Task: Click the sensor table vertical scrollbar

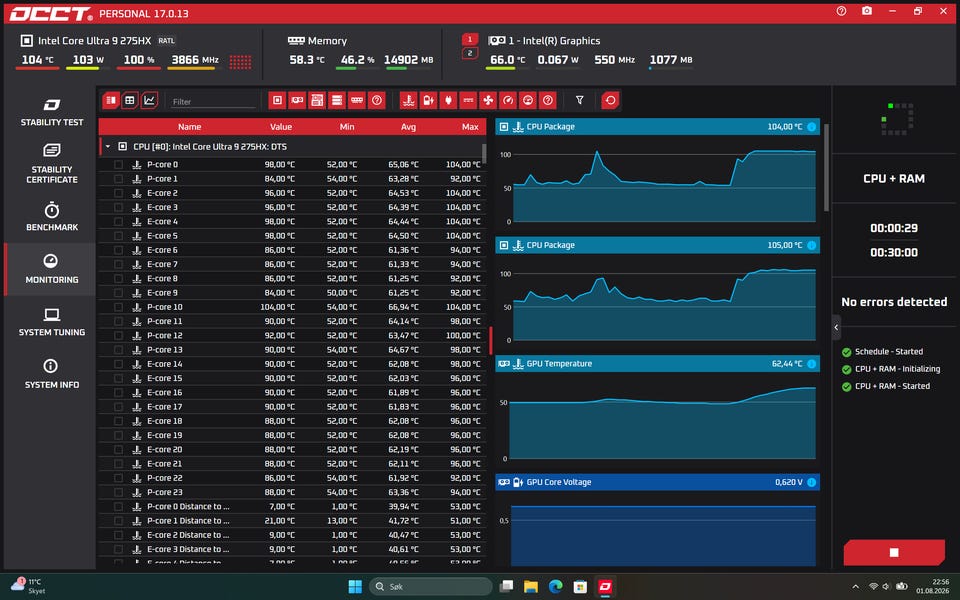Action: [484, 154]
